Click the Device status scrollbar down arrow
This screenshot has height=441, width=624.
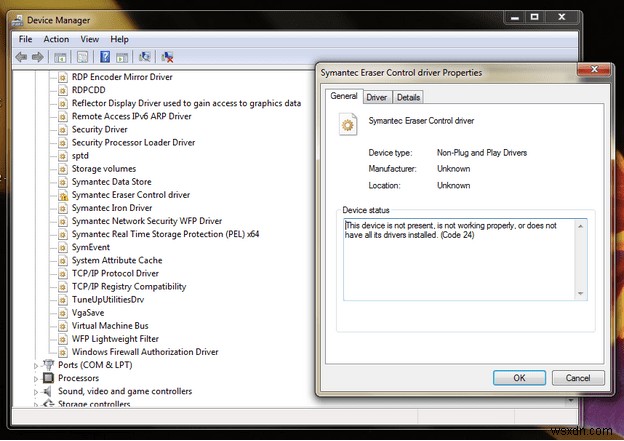(580, 293)
